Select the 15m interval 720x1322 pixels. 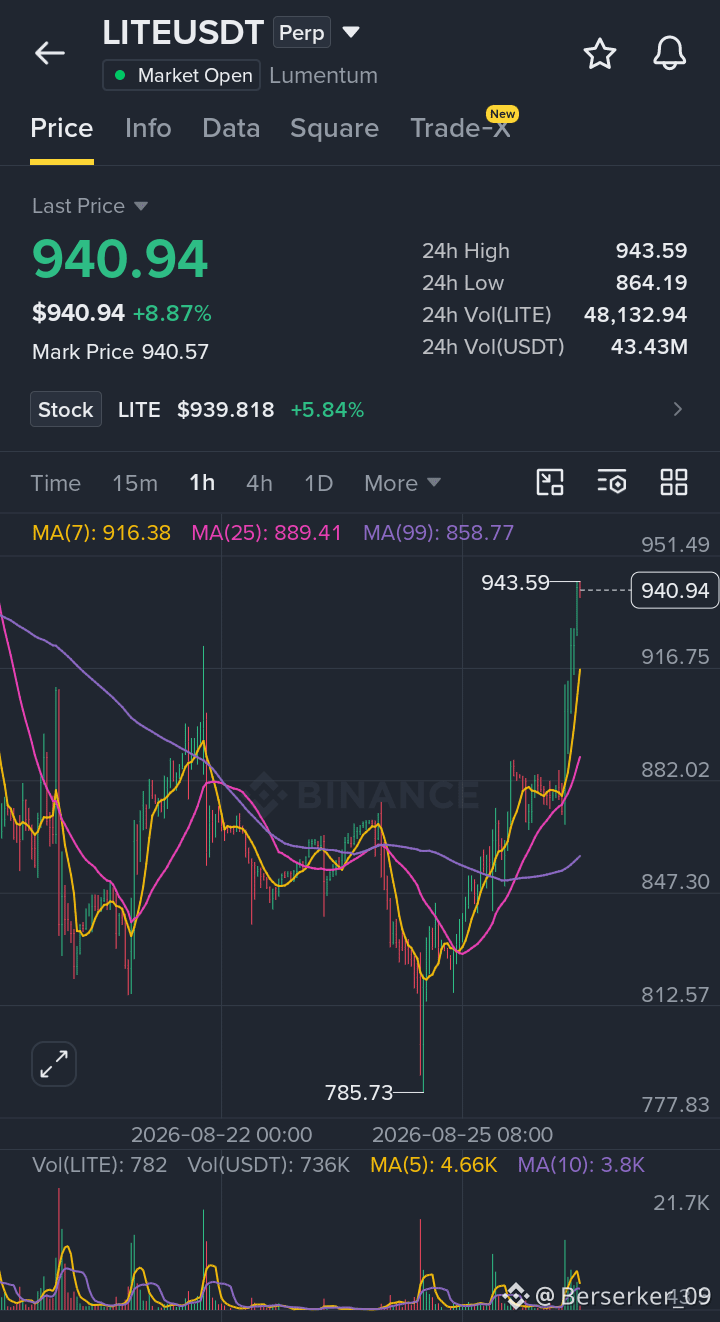pyautogui.click(x=135, y=483)
